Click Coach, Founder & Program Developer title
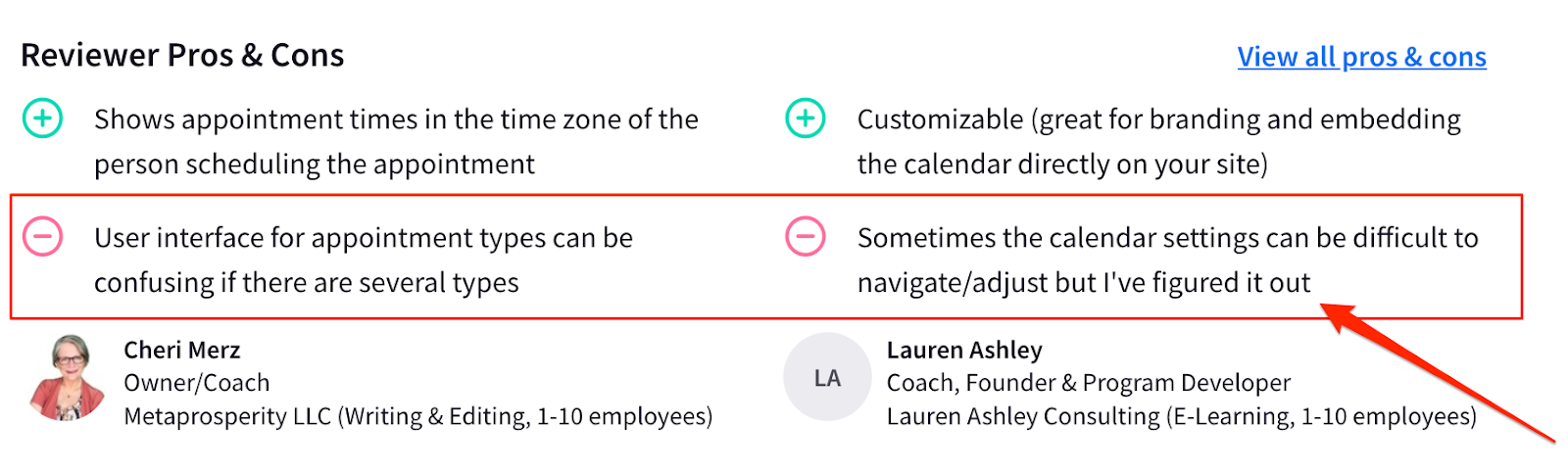1568x474 pixels. [x=1088, y=383]
